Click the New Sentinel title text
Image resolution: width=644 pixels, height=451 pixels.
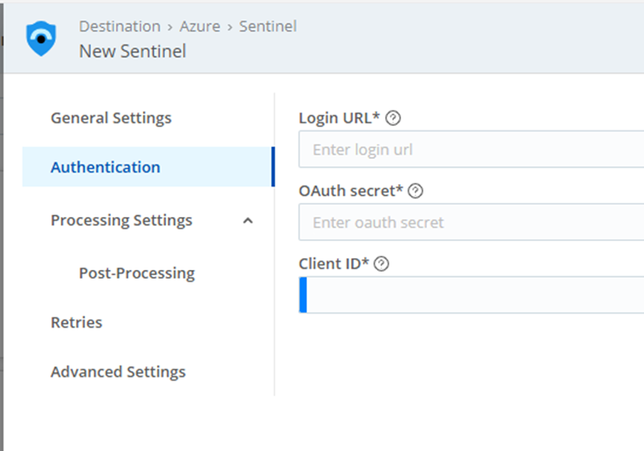[132, 51]
